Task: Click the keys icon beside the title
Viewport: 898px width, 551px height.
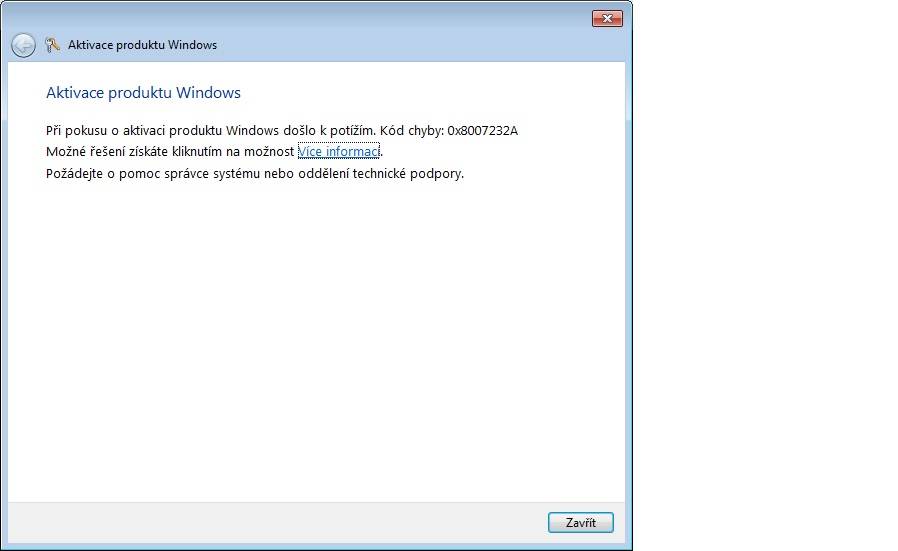Action: tap(52, 45)
